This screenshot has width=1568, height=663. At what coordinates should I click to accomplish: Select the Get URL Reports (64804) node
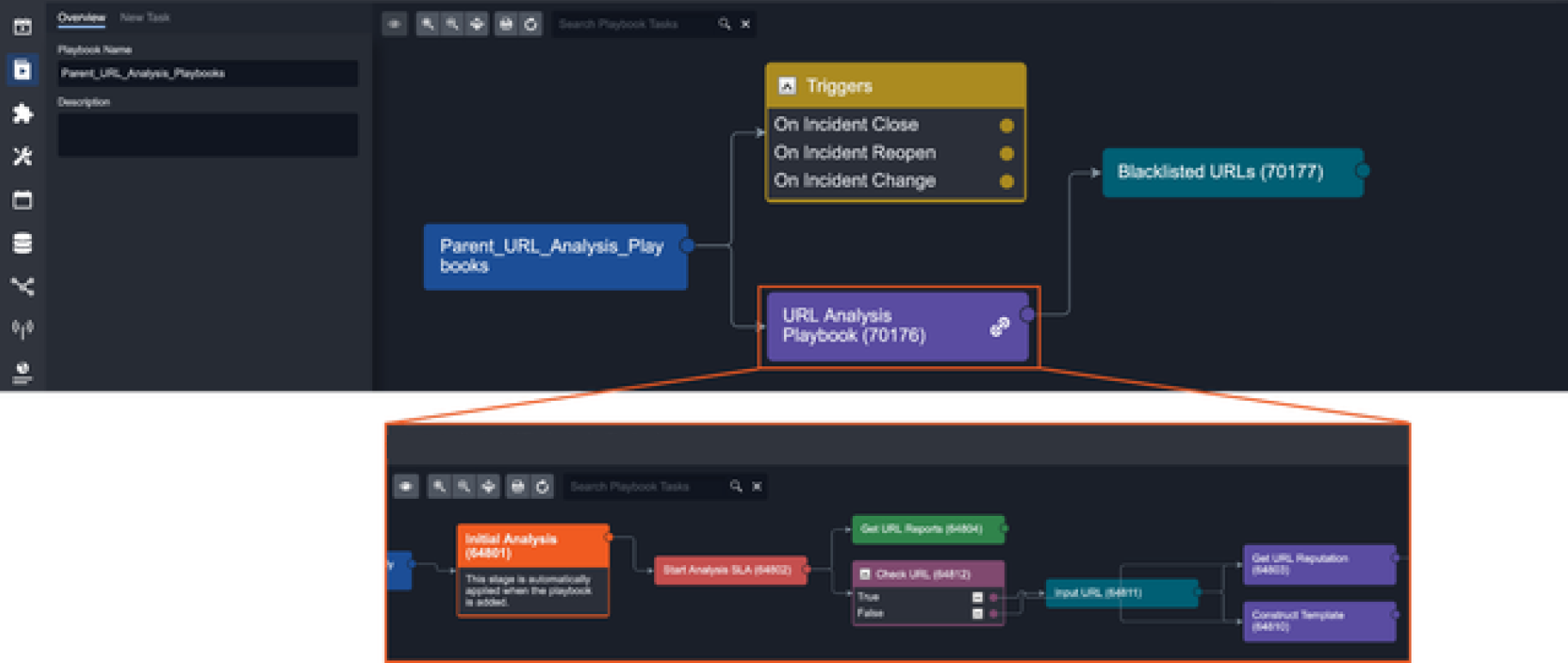coord(927,529)
